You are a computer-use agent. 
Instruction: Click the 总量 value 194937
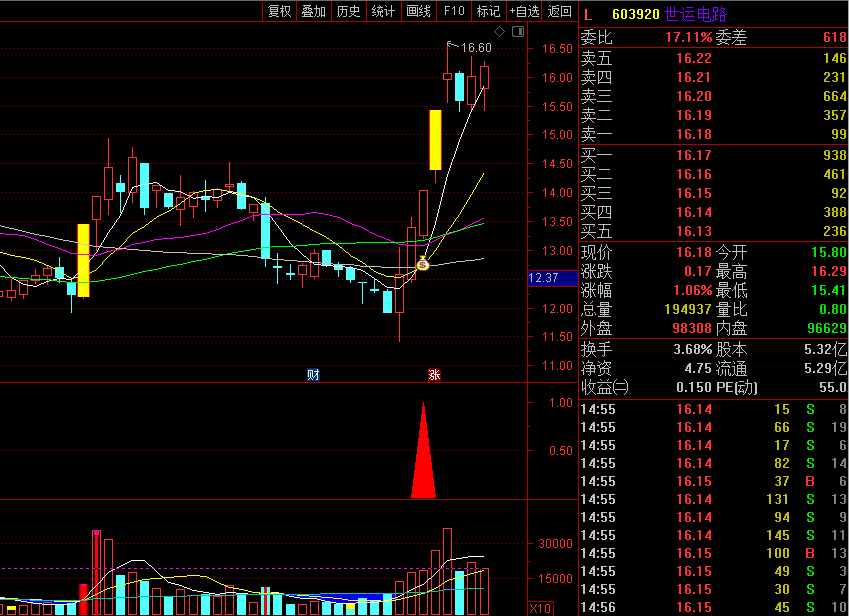(x=688, y=309)
